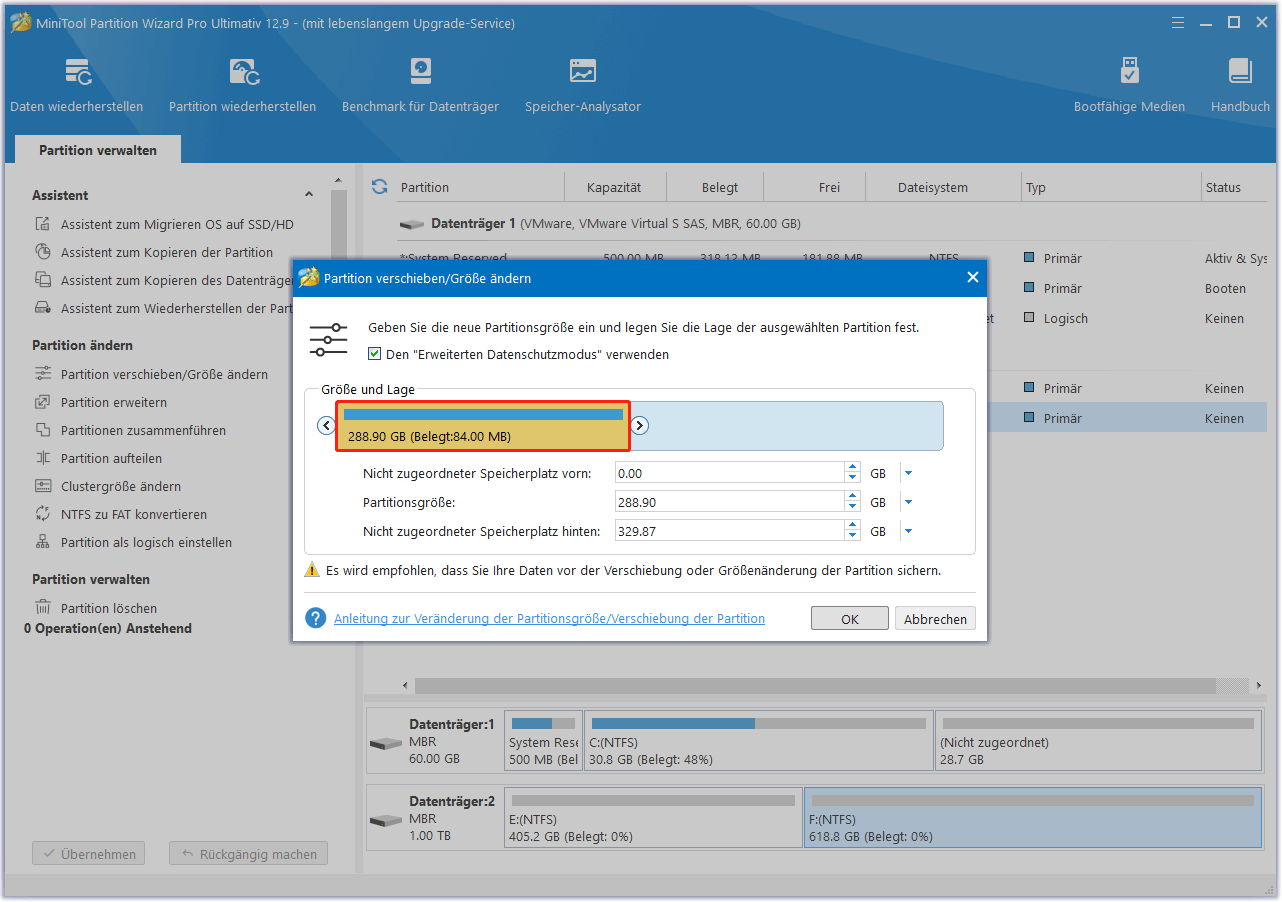Sort by Kapazität column header

614,187
